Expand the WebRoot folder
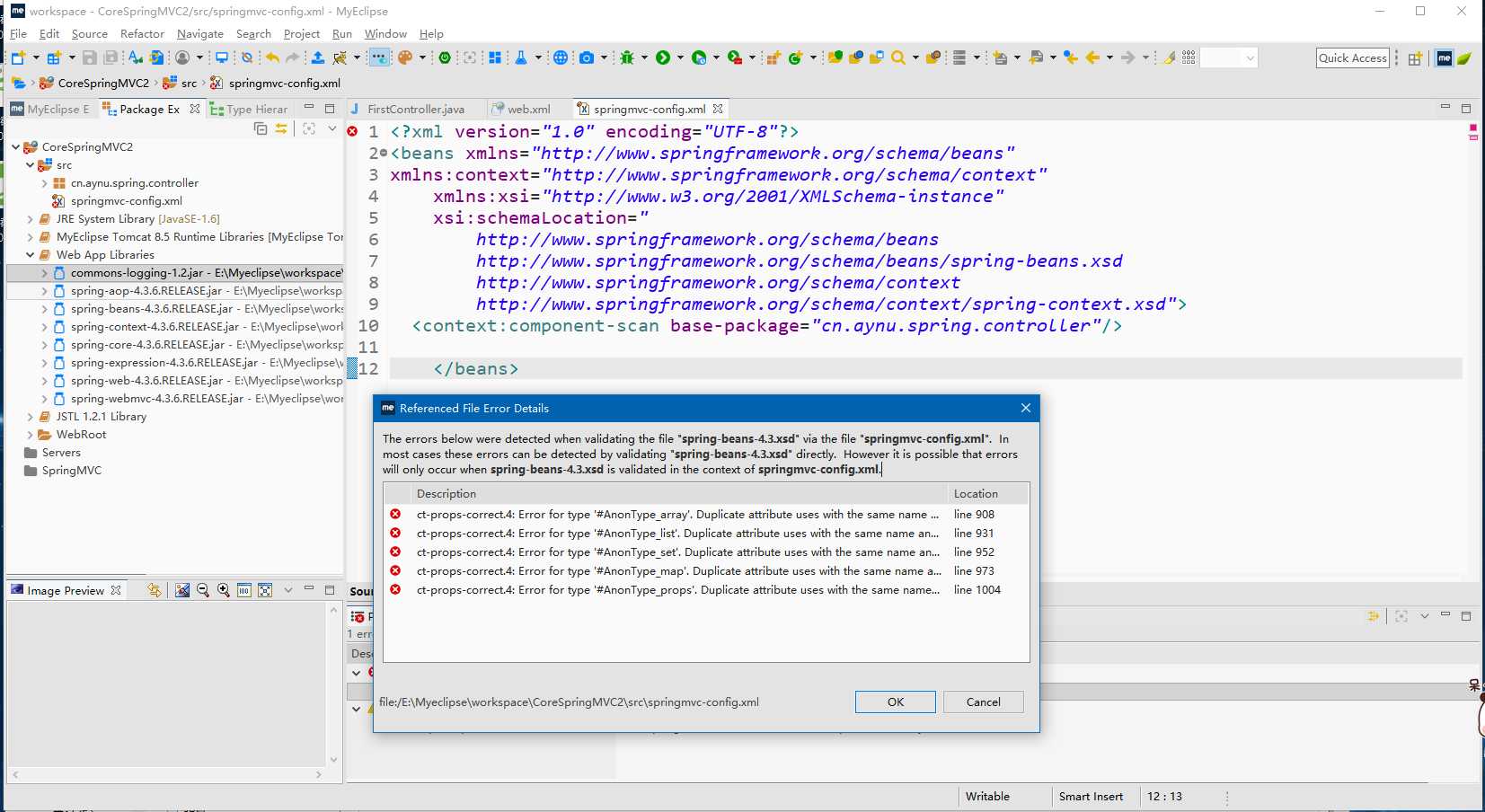Image resolution: width=1485 pixels, height=812 pixels. coord(30,435)
